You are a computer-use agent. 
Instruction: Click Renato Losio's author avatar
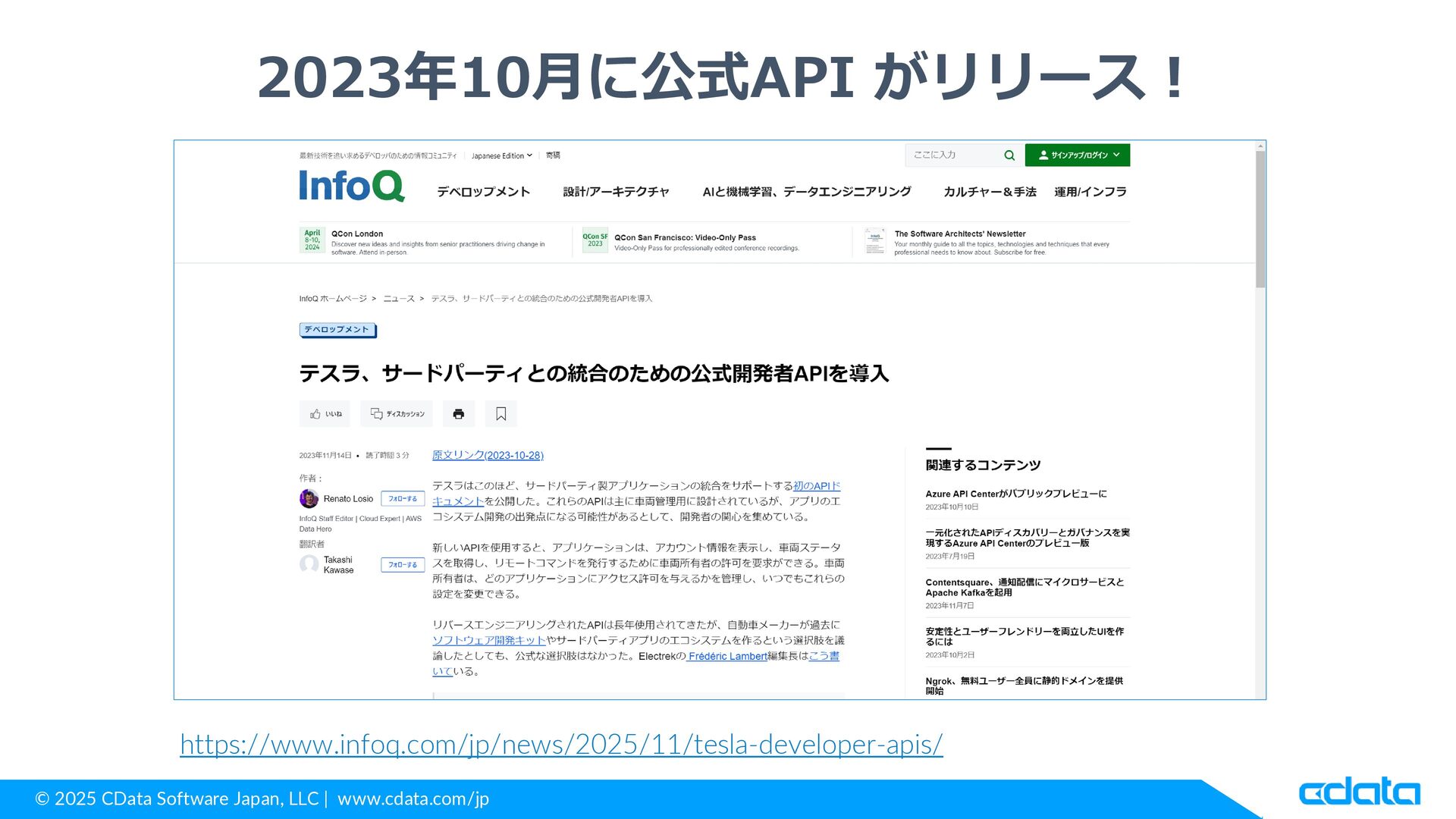point(309,499)
